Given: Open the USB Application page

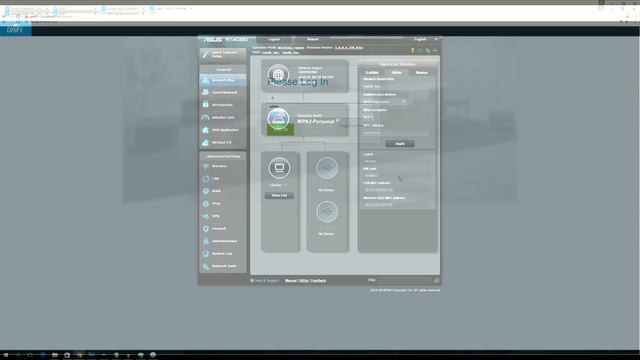Looking at the screenshot, I should click(x=223, y=130).
